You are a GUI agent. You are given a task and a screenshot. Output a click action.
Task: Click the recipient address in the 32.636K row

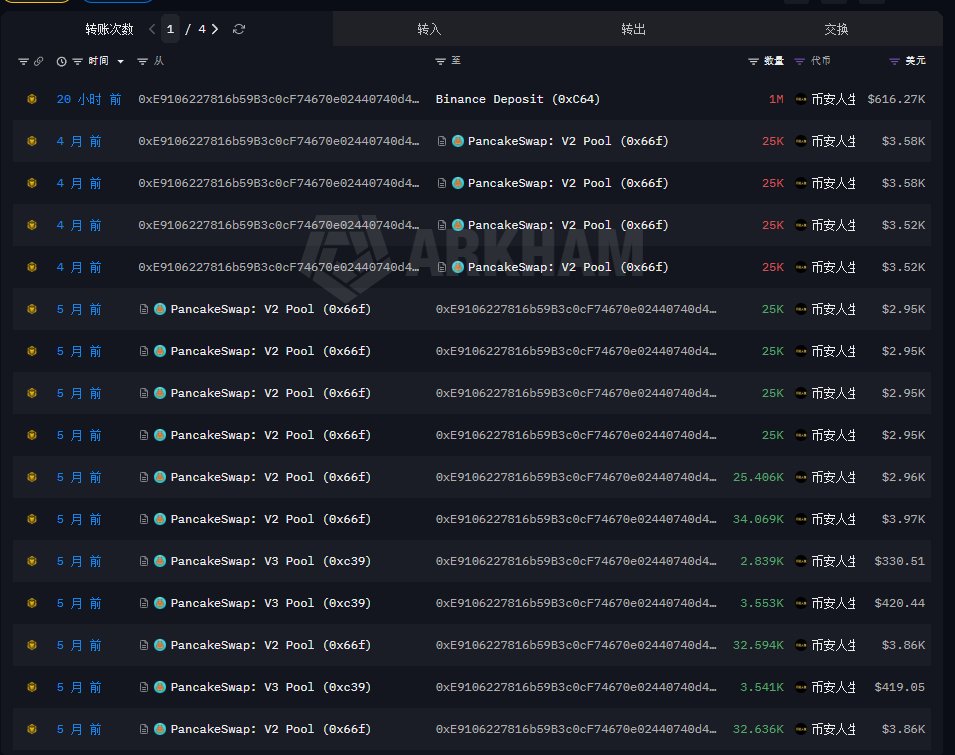[x=576, y=729]
